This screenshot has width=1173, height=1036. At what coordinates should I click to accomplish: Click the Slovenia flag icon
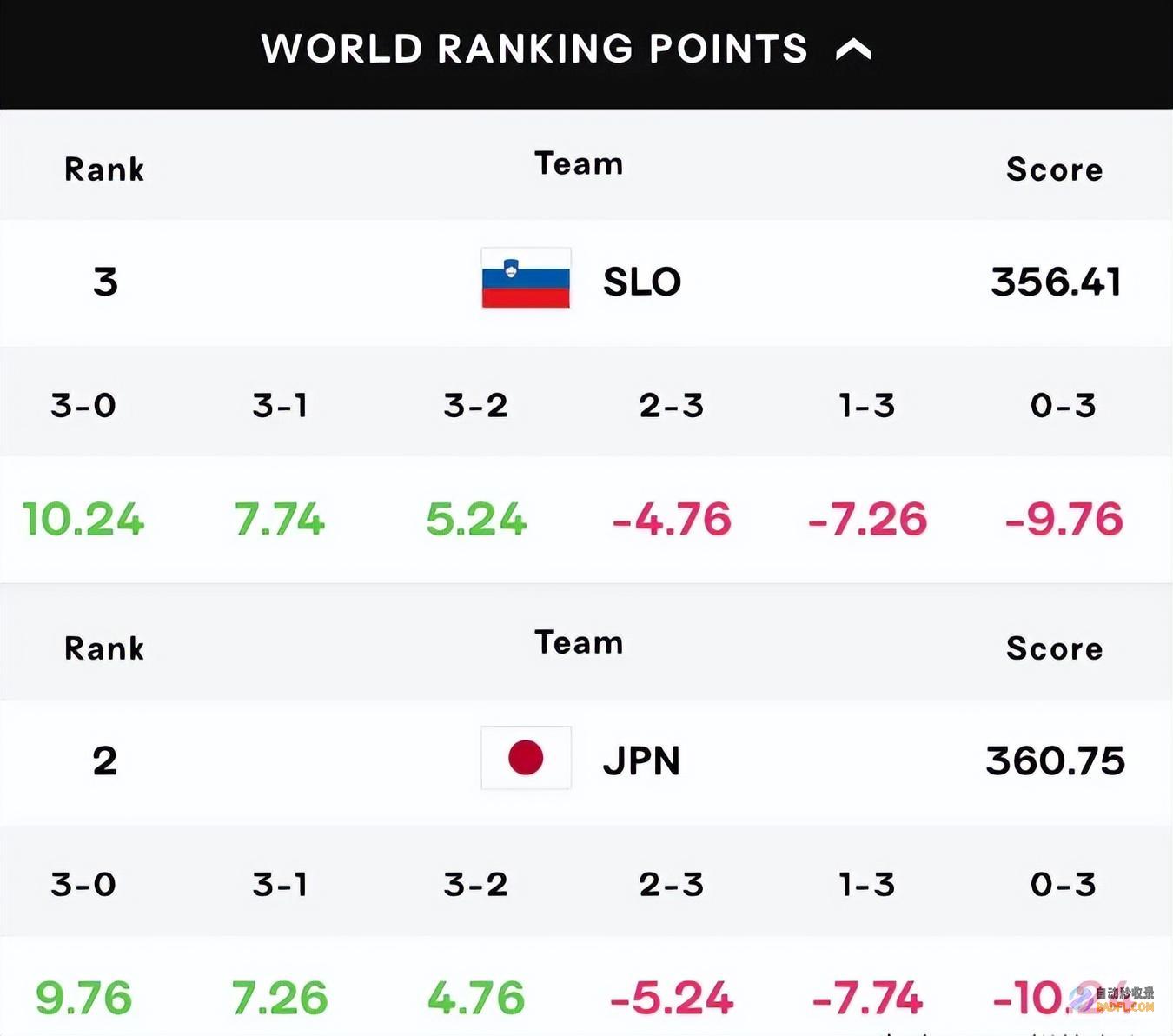526,278
